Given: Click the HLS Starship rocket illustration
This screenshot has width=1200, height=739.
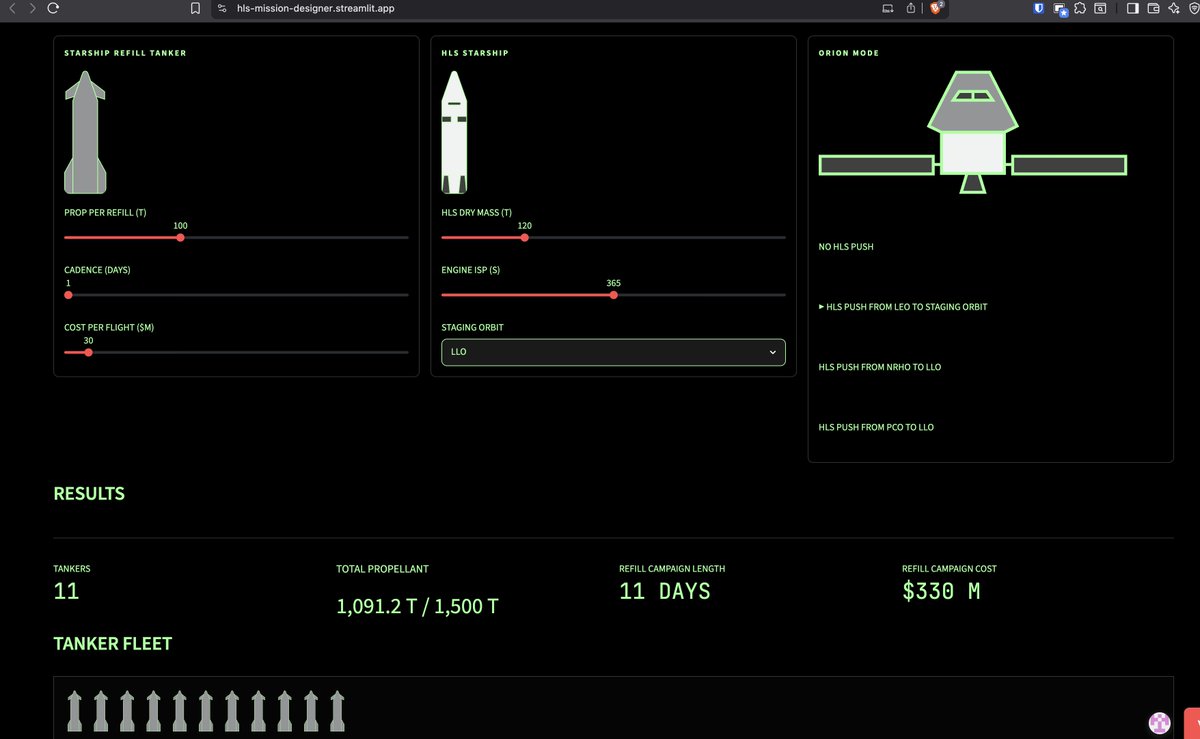Looking at the screenshot, I should coord(454,134).
